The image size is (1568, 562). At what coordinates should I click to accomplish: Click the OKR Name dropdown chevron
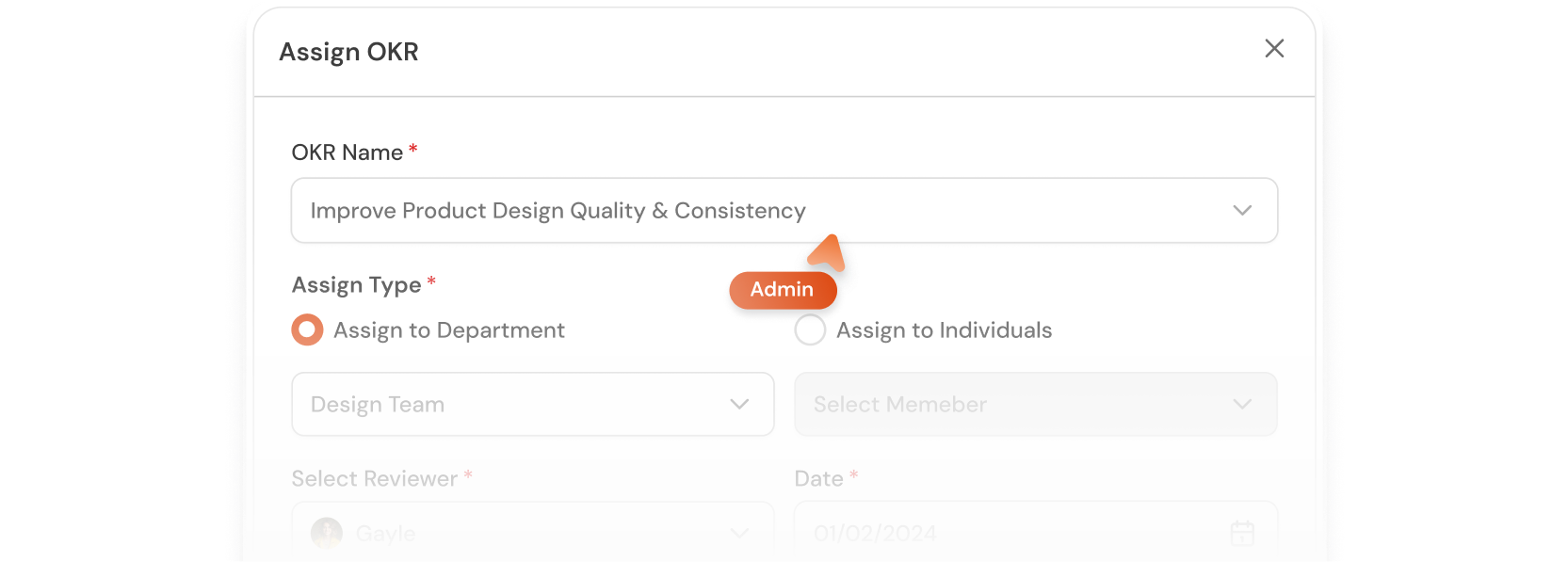tap(1241, 210)
